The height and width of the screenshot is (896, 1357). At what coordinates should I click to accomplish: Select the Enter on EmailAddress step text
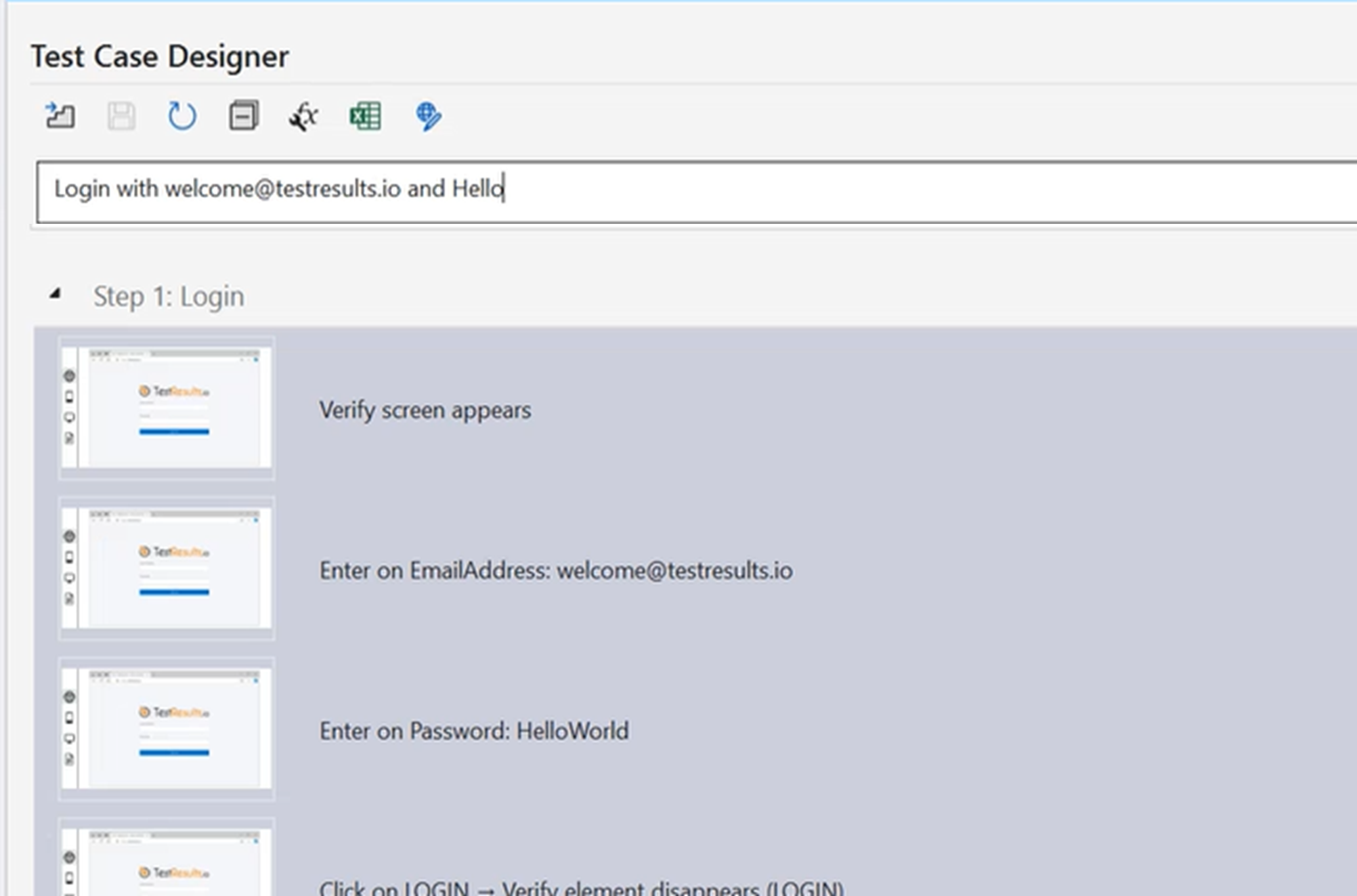point(555,570)
